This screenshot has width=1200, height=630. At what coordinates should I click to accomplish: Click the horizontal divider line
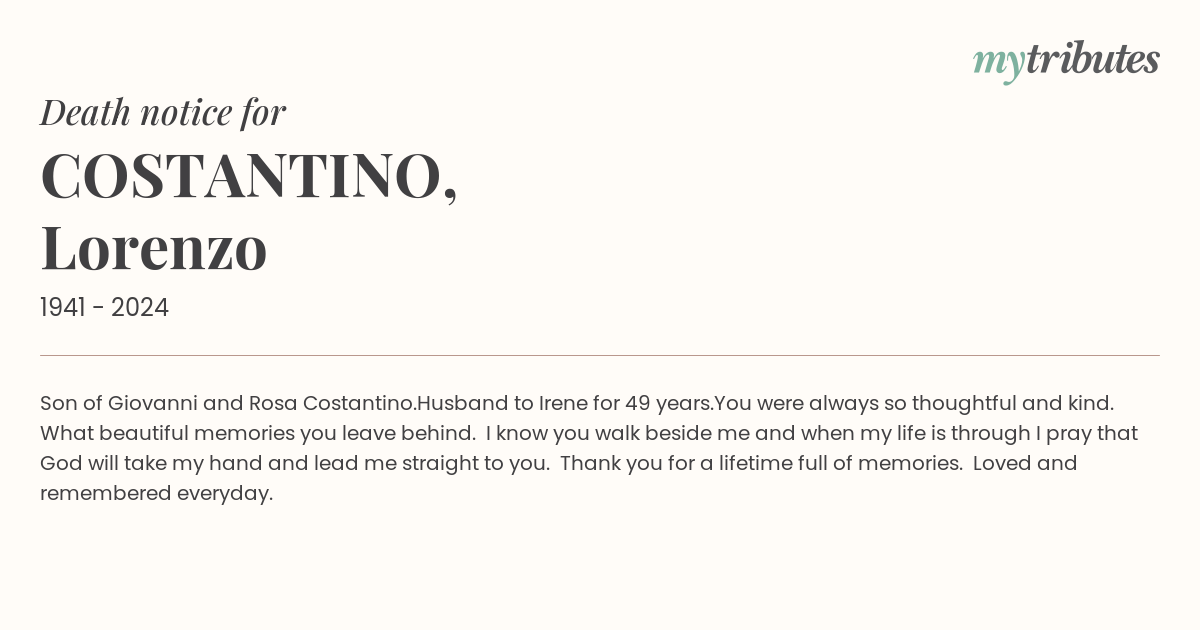point(600,355)
